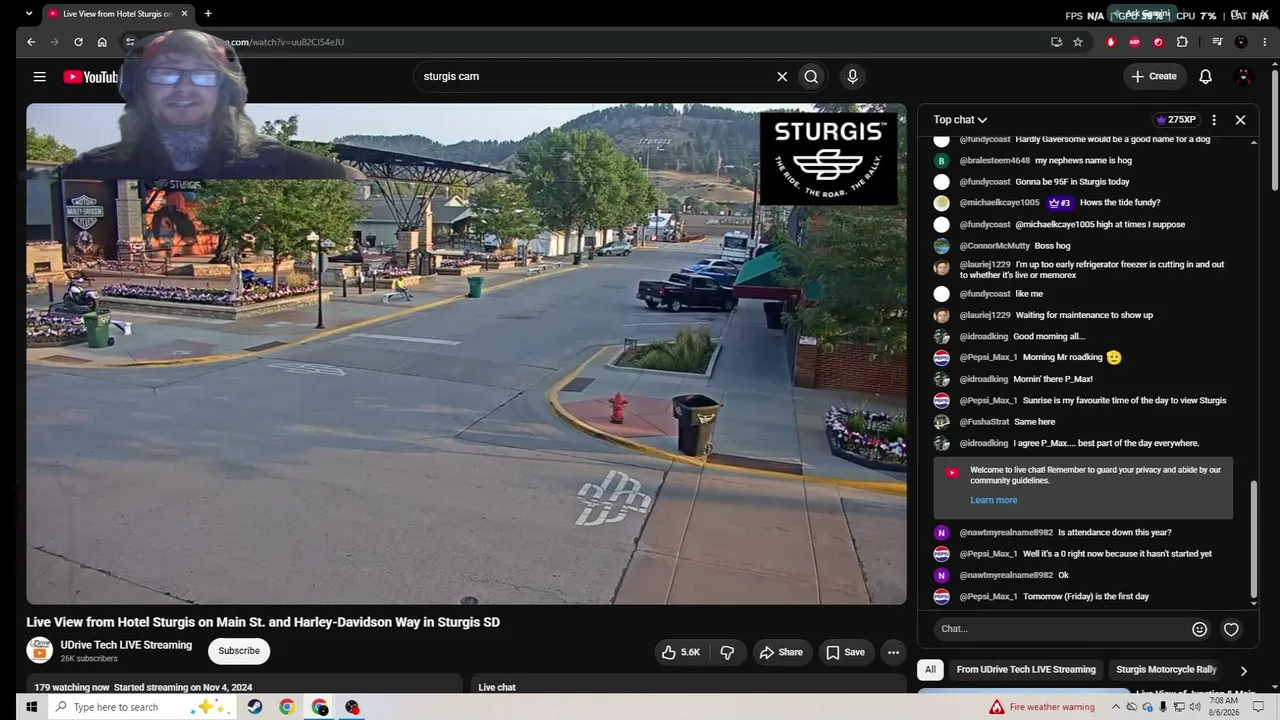
Task: Select the From UDrive Tech LIVE Streaming chip
Action: point(1026,670)
